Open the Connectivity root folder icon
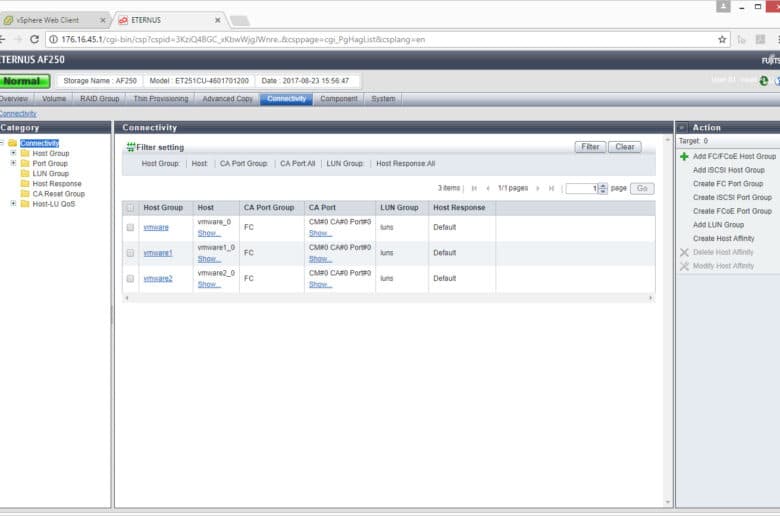The width and height of the screenshot is (780, 516). [12, 143]
